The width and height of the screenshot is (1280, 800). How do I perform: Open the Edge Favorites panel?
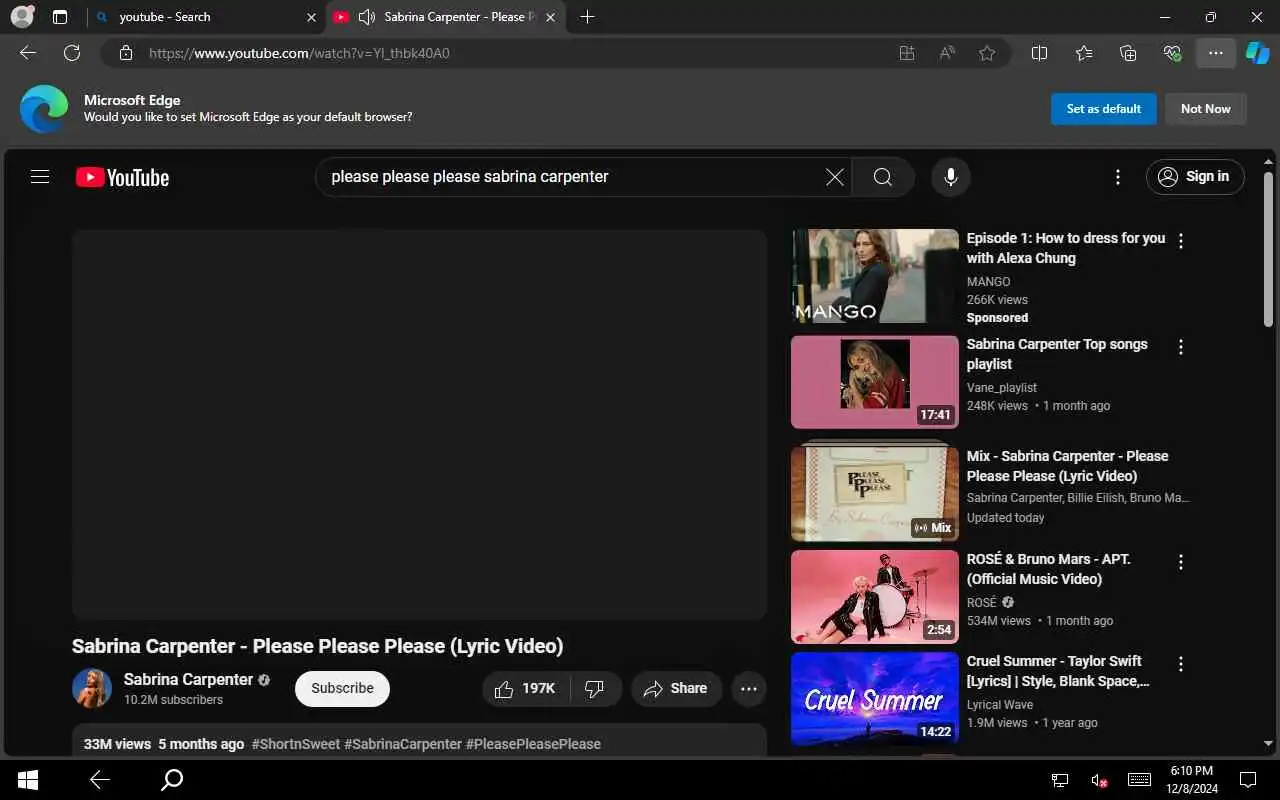click(x=1084, y=53)
